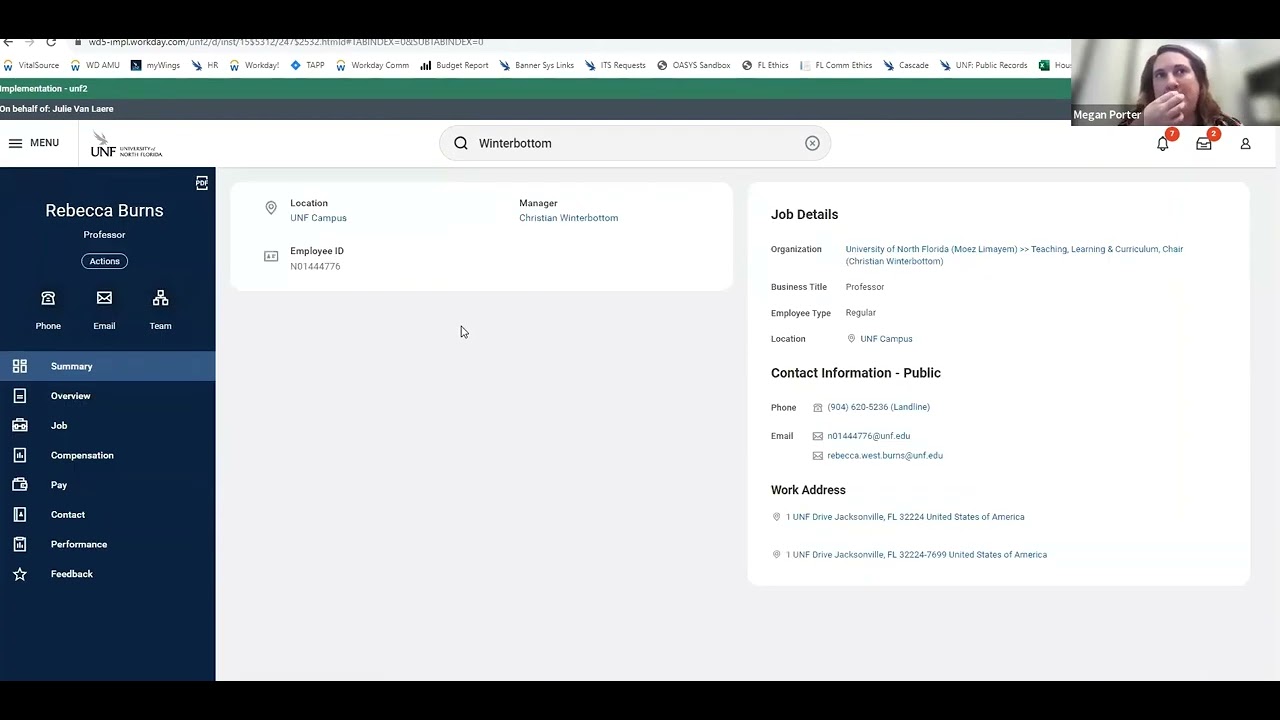
Task: Open the Contact sidebar tab
Action: click(x=107, y=514)
